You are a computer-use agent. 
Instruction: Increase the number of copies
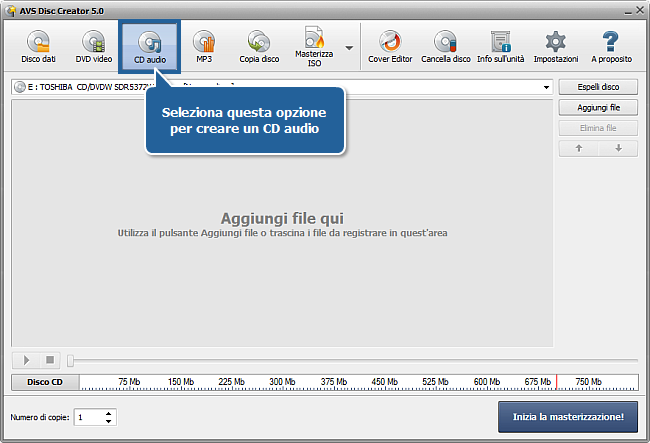(x=109, y=414)
